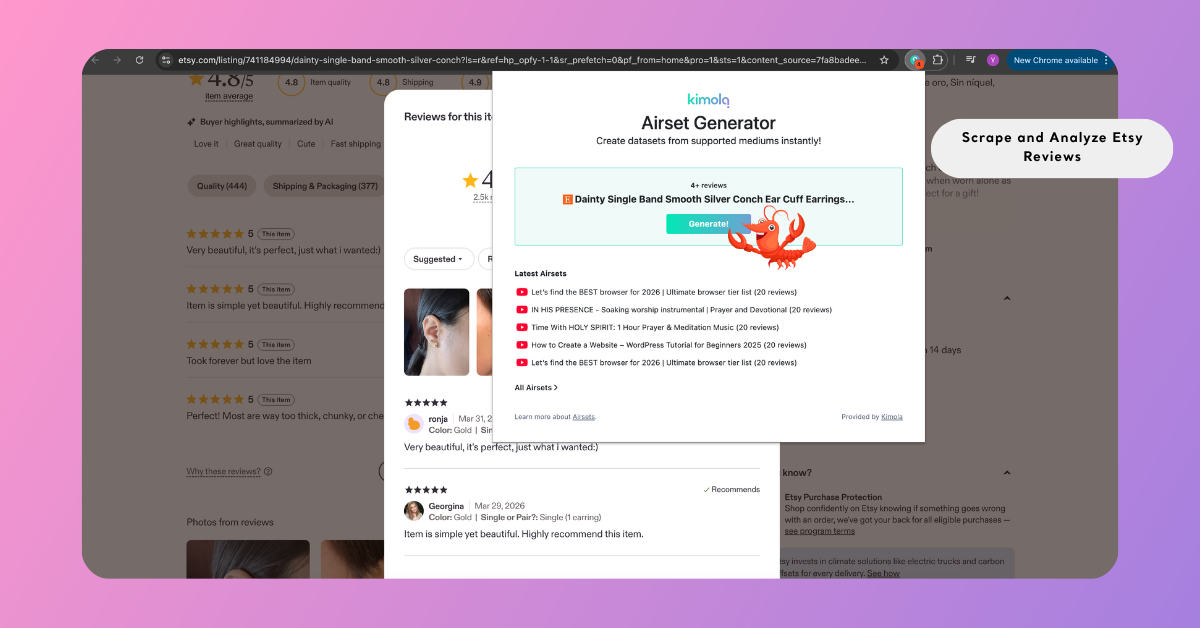
Task: Select the Shipping & Packaging (377) chip
Action: point(325,186)
